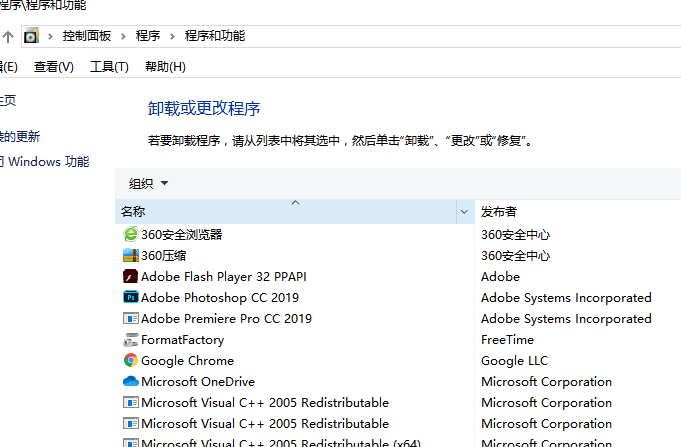Select the Microsoft OneDrive entry
This screenshot has width=681, height=447.
click(198, 381)
